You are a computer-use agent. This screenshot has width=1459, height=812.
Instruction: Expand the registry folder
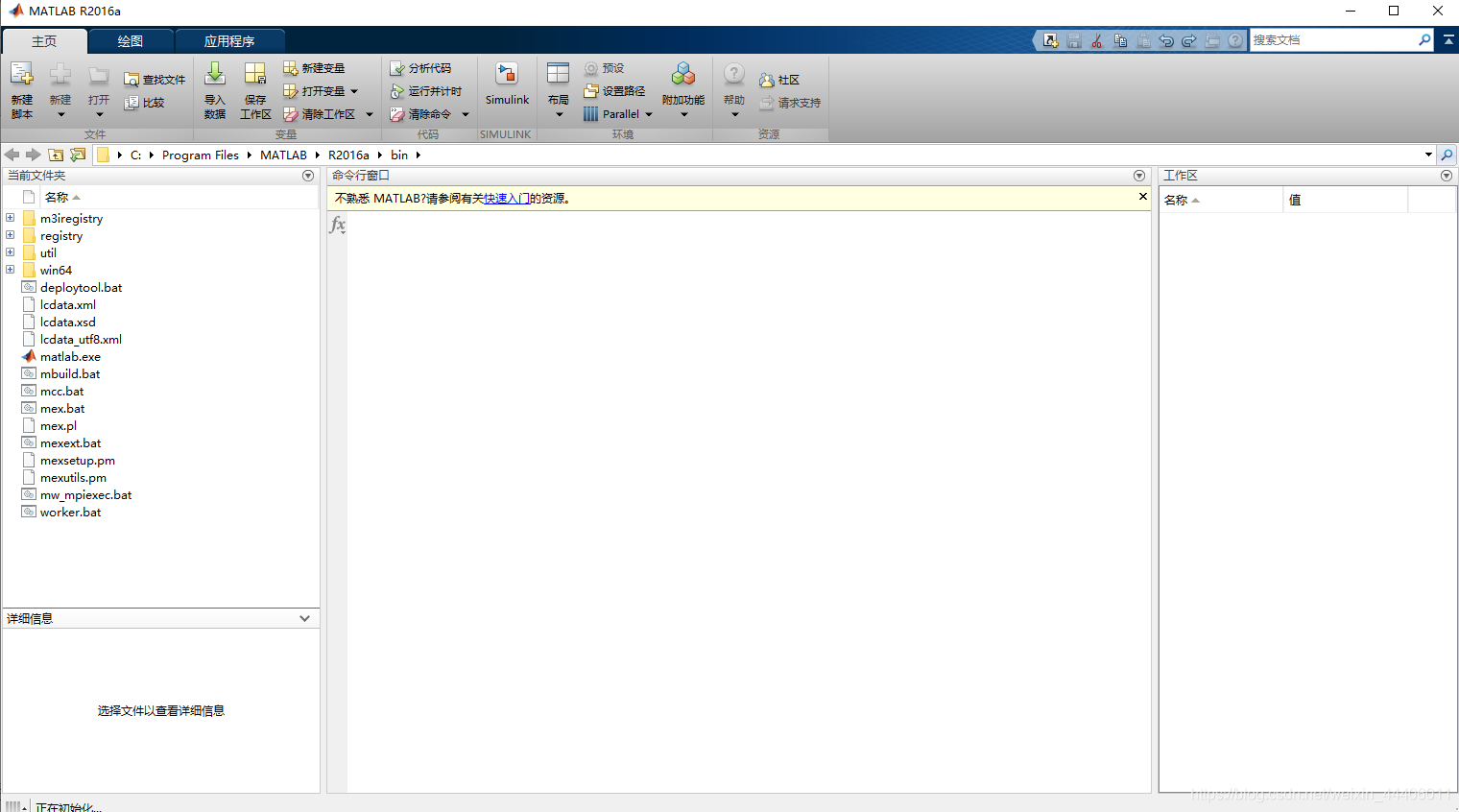(x=10, y=235)
